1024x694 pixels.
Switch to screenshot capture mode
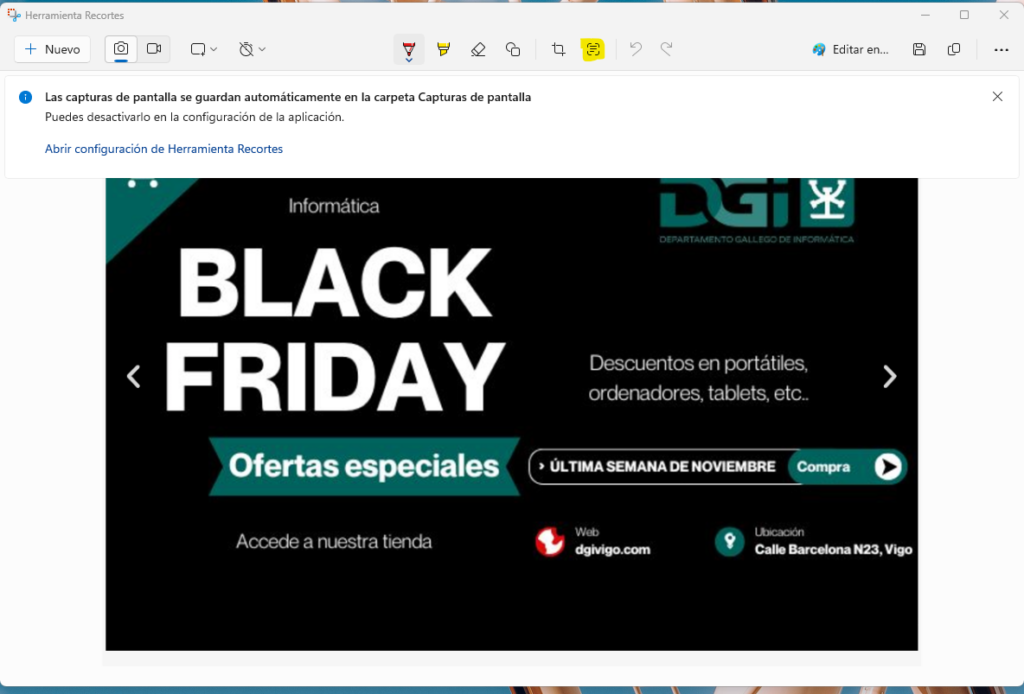120,48
